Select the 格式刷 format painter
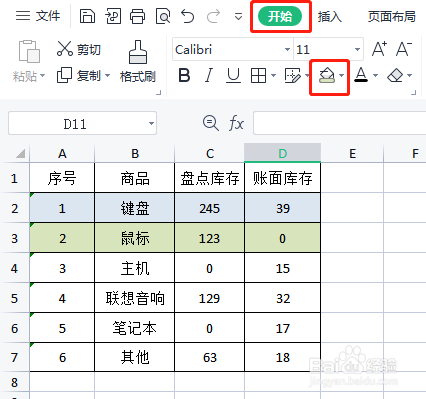 coord(138,62)
